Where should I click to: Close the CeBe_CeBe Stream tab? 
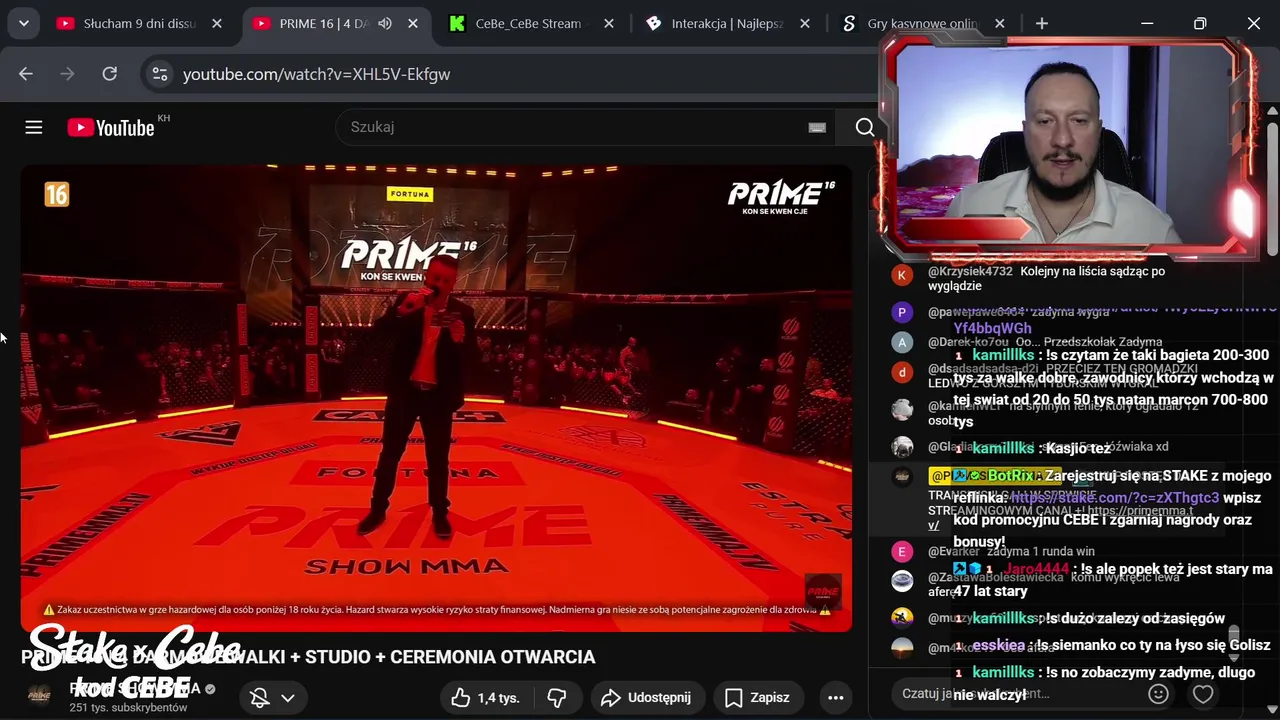click(608, 23)
